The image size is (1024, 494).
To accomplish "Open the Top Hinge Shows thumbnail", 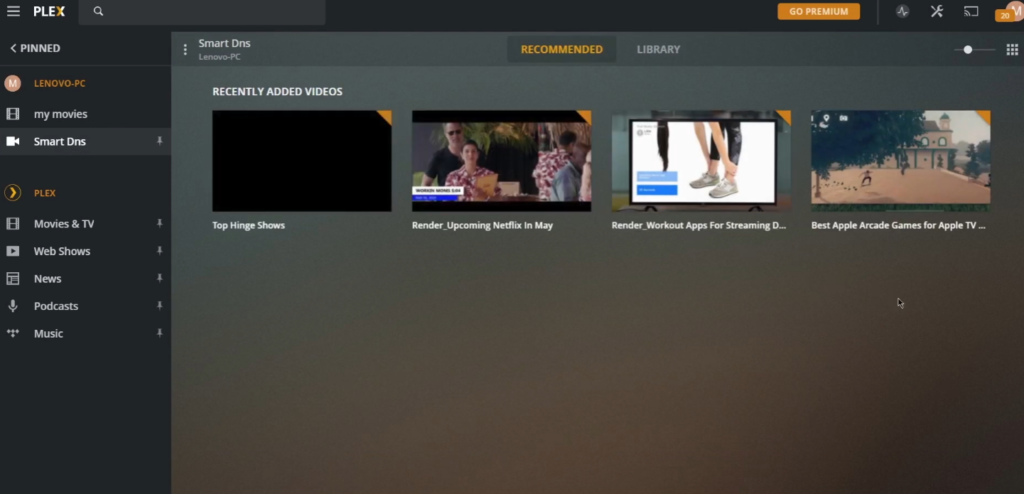I will [x=302, y=161].
